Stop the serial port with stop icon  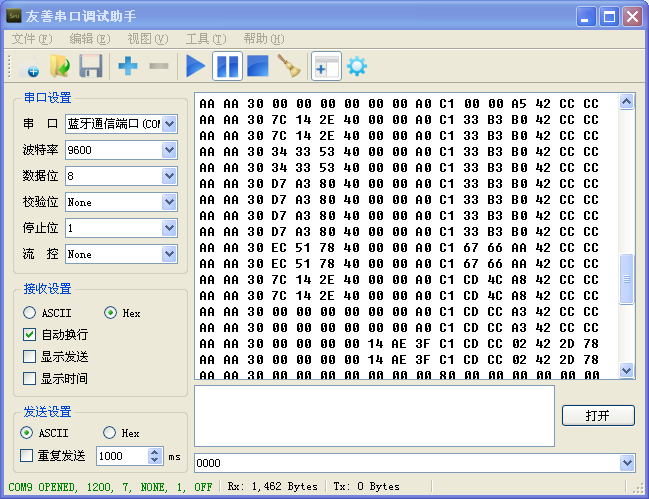257,66
